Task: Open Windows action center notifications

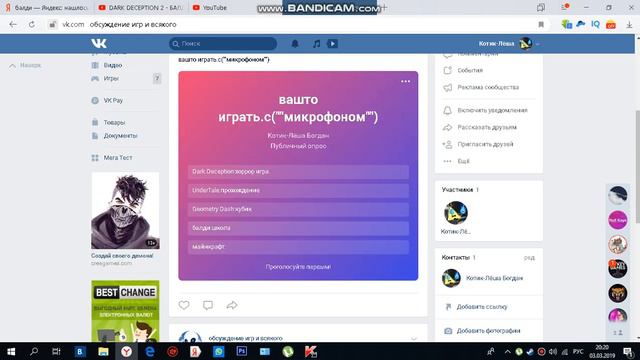Action: [x=629, y=351]
